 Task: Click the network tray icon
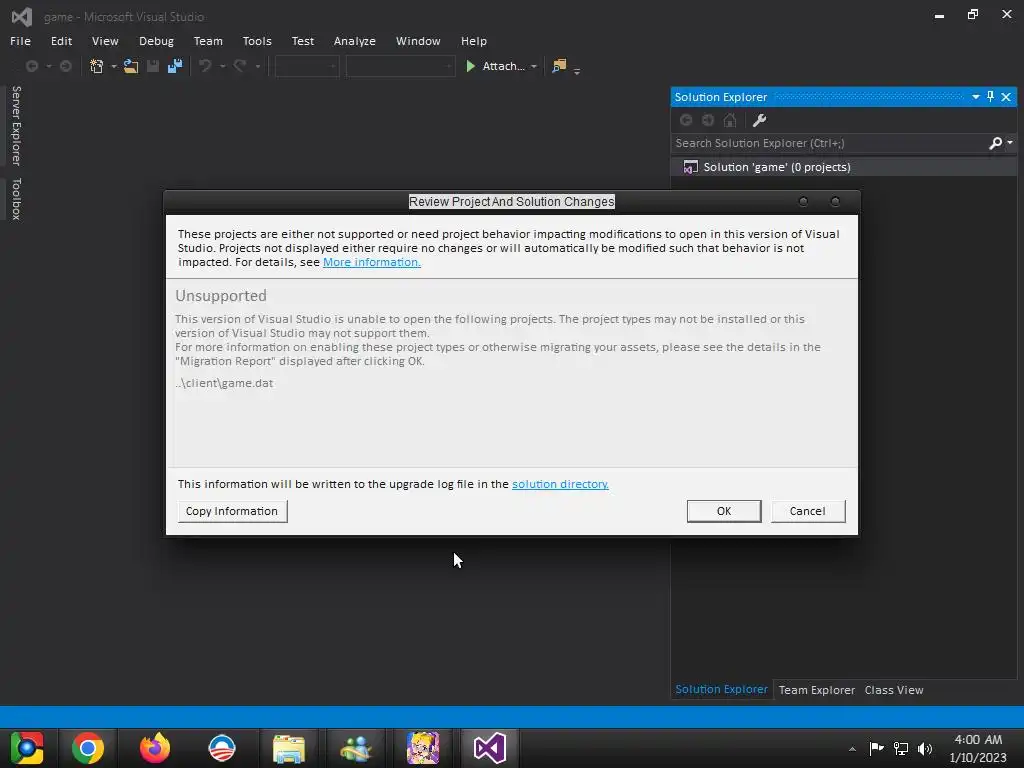pyautogui.click(x=901, y=748)
